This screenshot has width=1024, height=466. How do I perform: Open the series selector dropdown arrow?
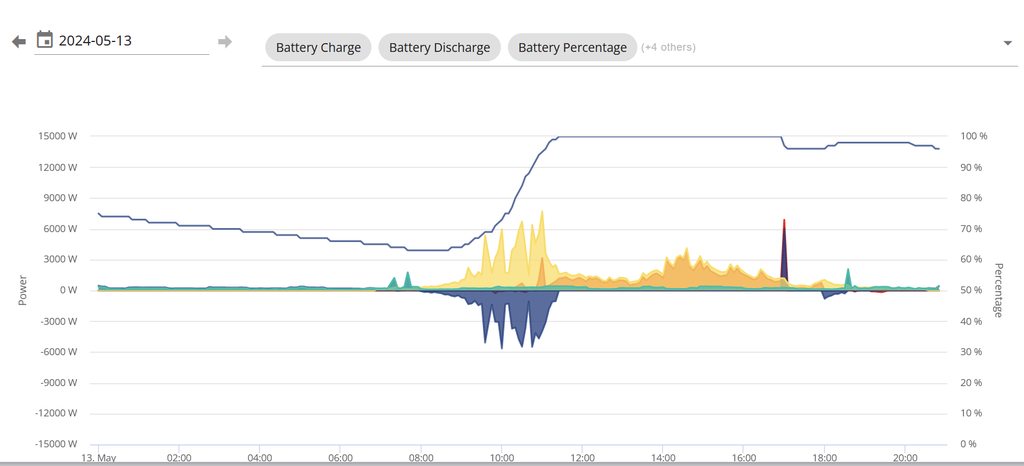point(1006,44)
